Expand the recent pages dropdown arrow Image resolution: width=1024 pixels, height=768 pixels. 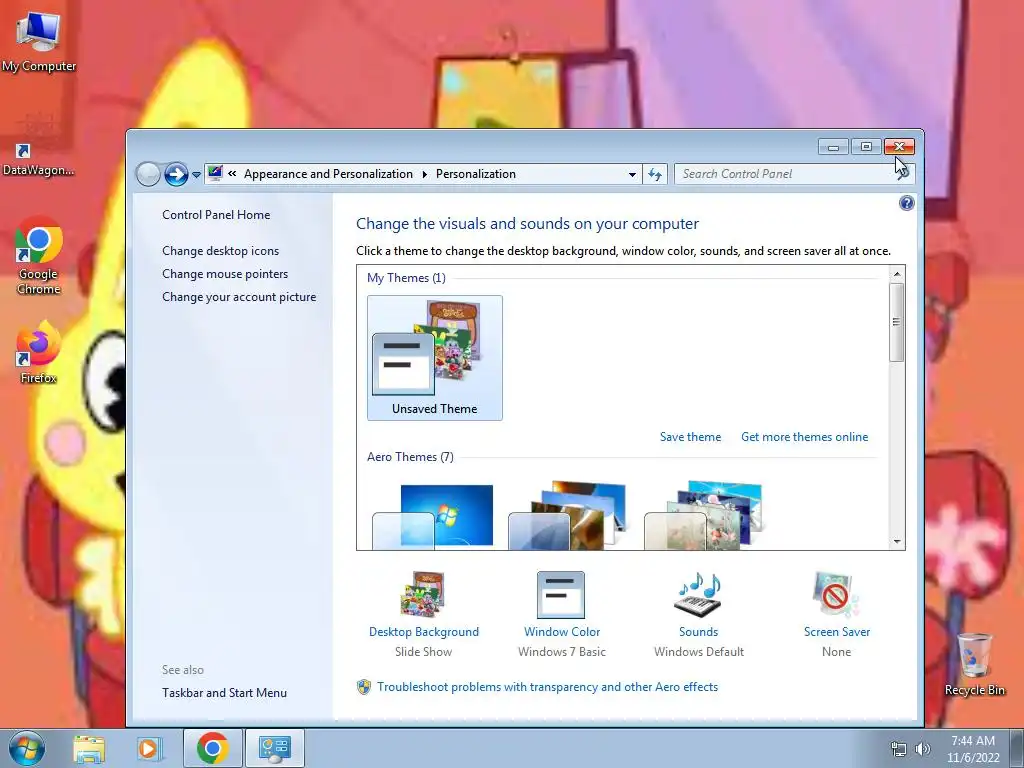[196, 174]
